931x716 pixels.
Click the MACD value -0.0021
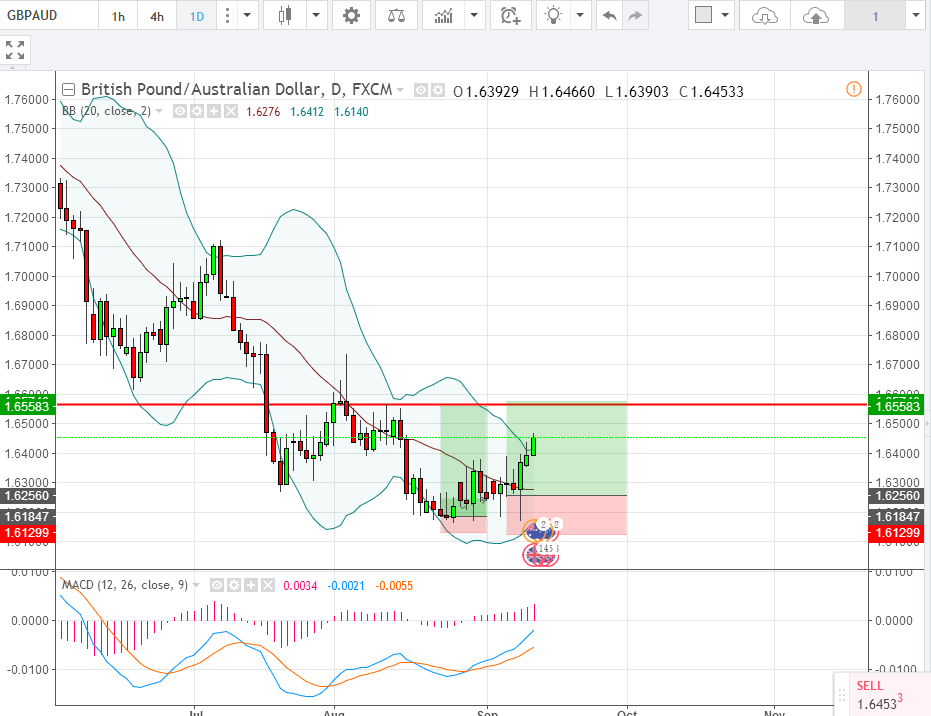point(346,586)
